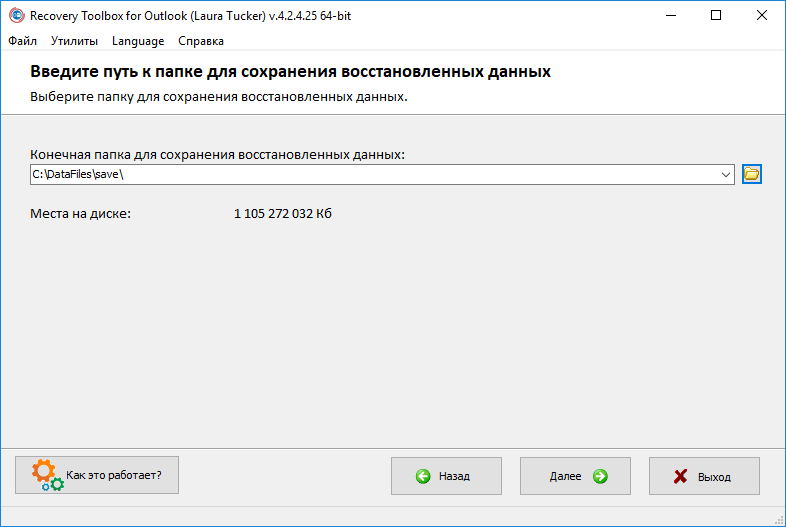This screenshot has width=786, height=527.
Task: Open the Утилиты menu
Action: point(74,41)
